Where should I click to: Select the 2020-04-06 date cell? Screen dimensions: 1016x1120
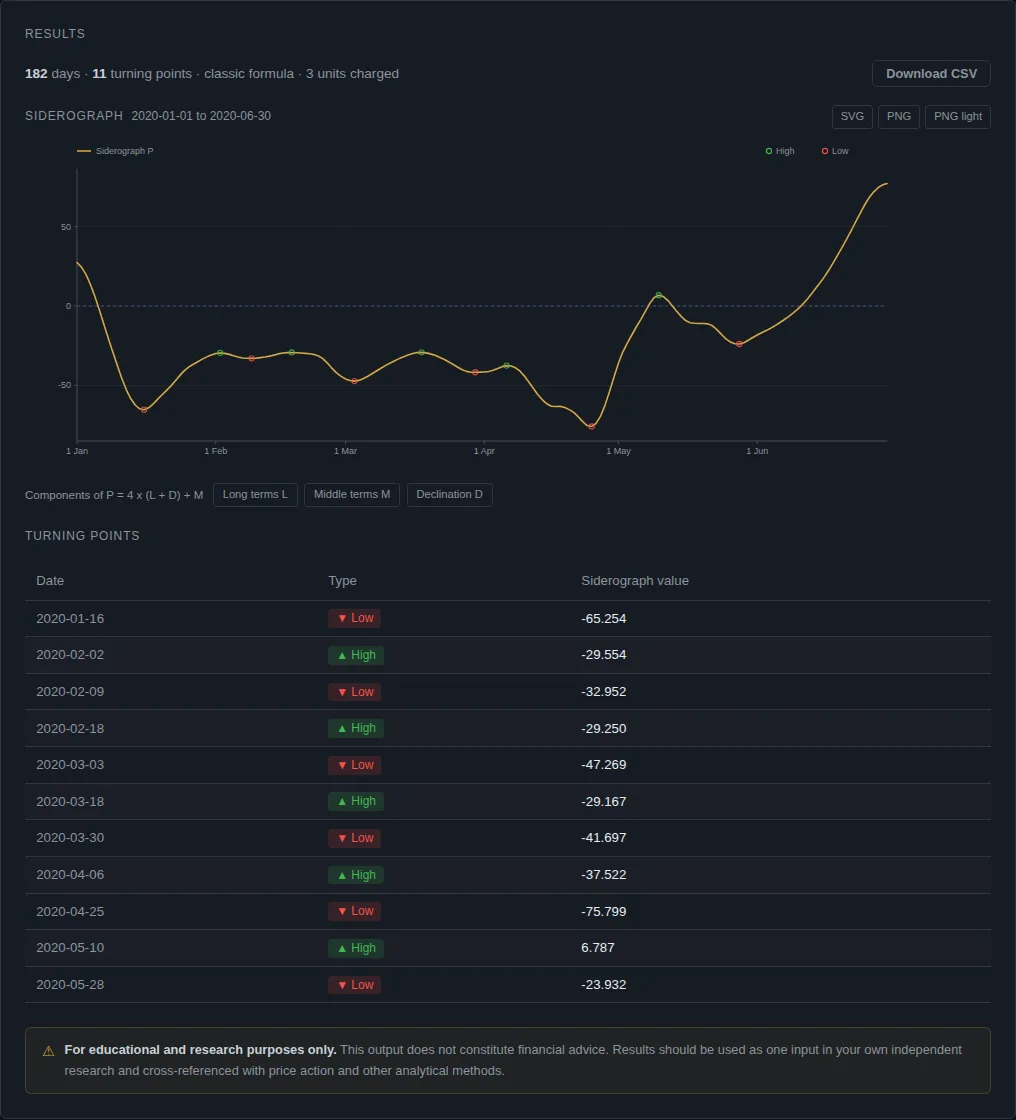70,874
